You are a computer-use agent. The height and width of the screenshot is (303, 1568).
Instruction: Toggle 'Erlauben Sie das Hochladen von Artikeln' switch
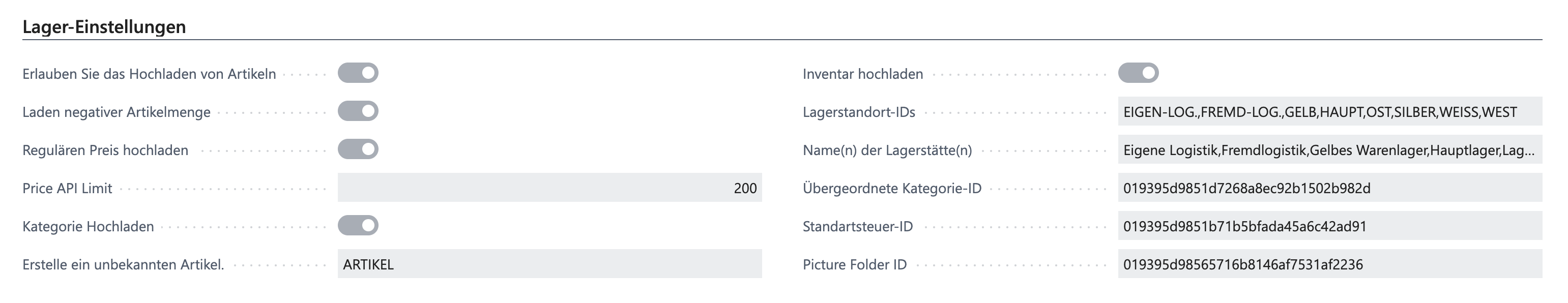[358, 73]
